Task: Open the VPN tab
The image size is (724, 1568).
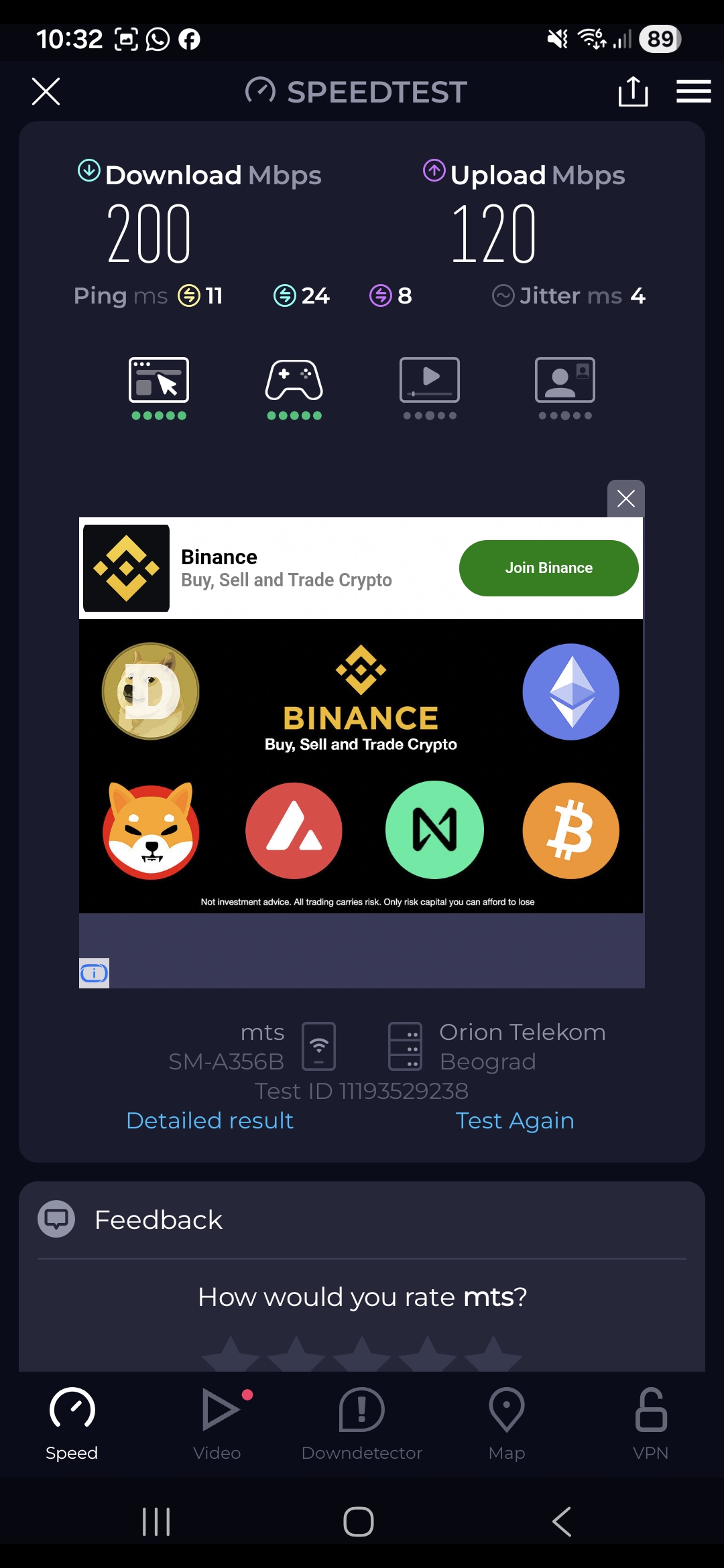Action: click(651, 1424)
